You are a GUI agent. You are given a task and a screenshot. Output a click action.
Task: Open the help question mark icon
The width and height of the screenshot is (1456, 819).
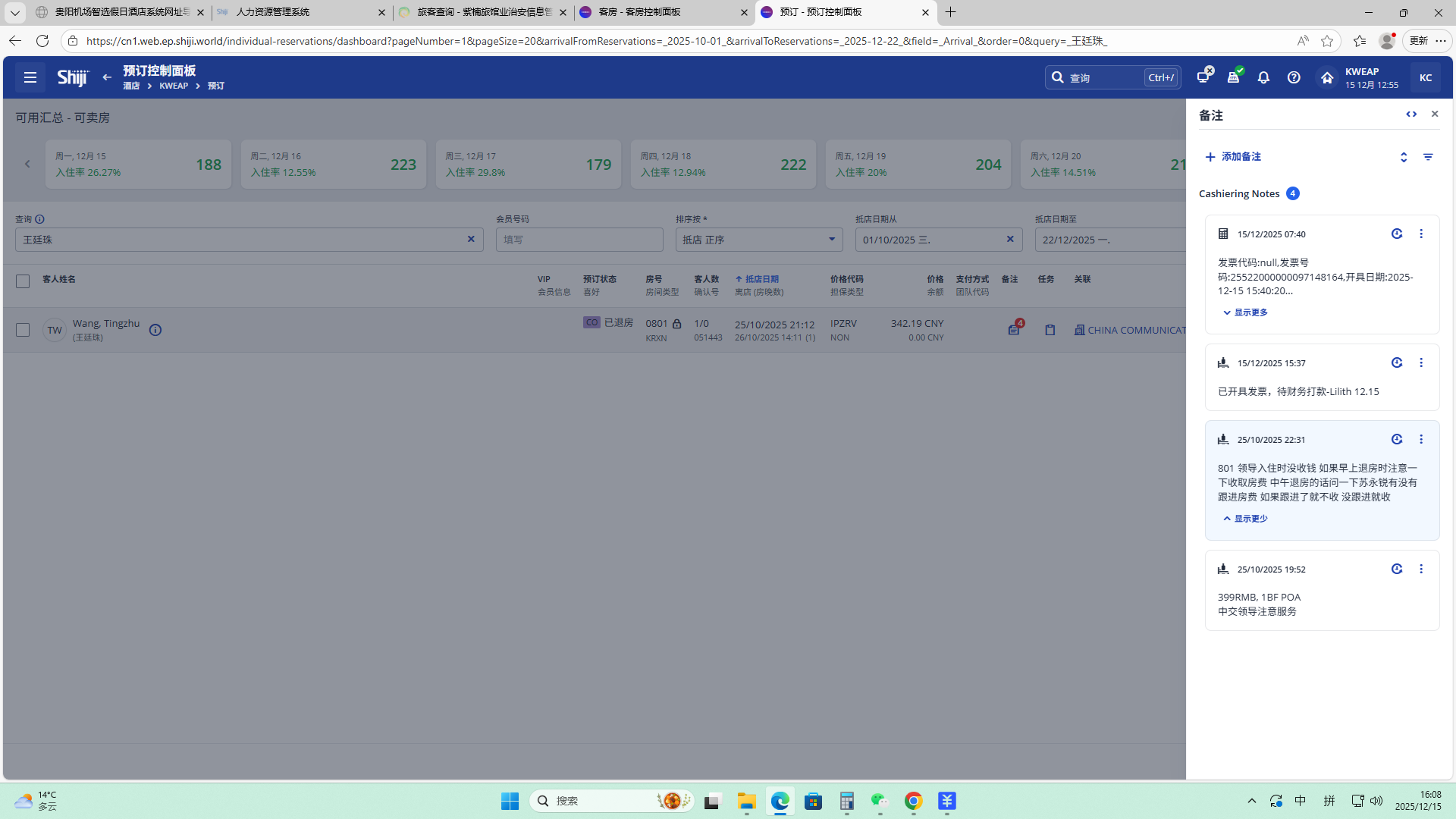pyautogui.click(x=1294, y=77)
